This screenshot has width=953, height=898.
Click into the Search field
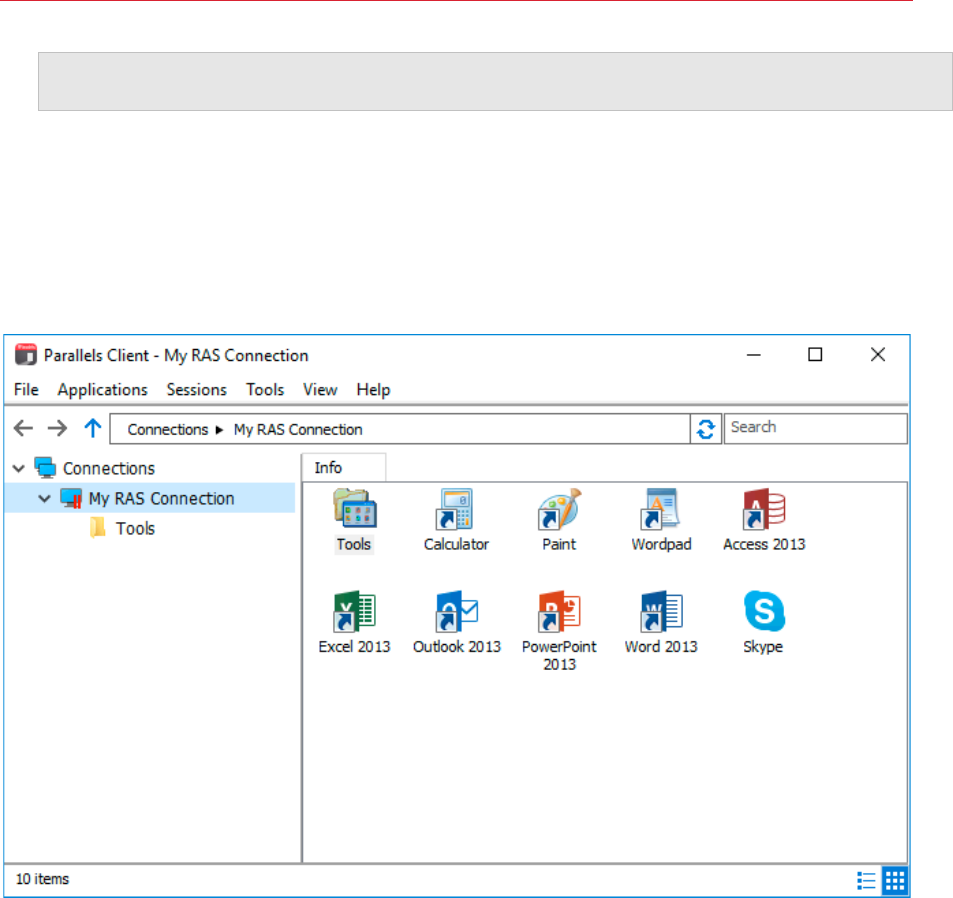coord(816,428)
